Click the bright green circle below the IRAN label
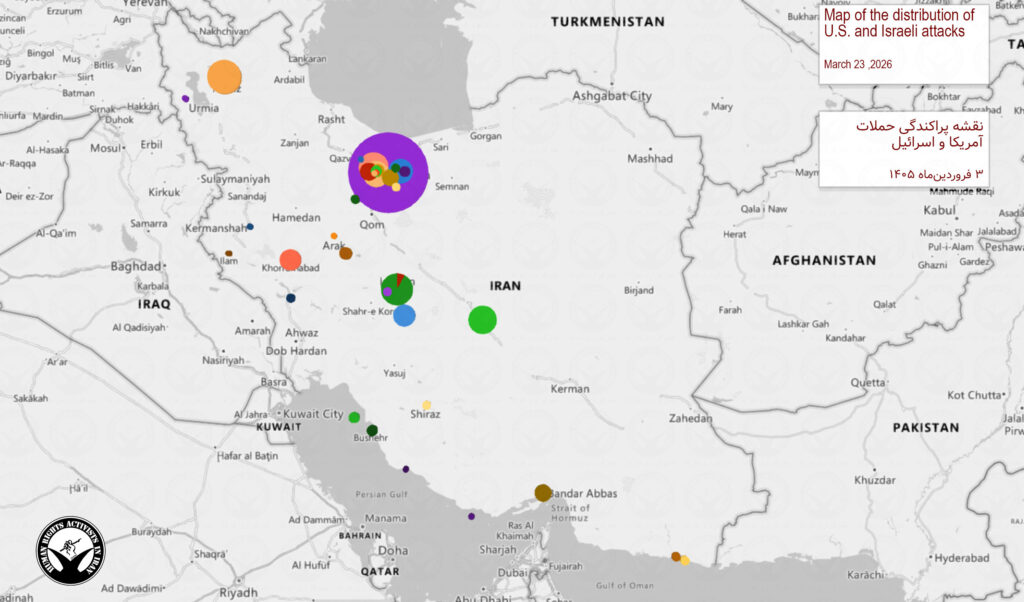The width and height of the screenshot is (1024, 602). click(482, 320)
